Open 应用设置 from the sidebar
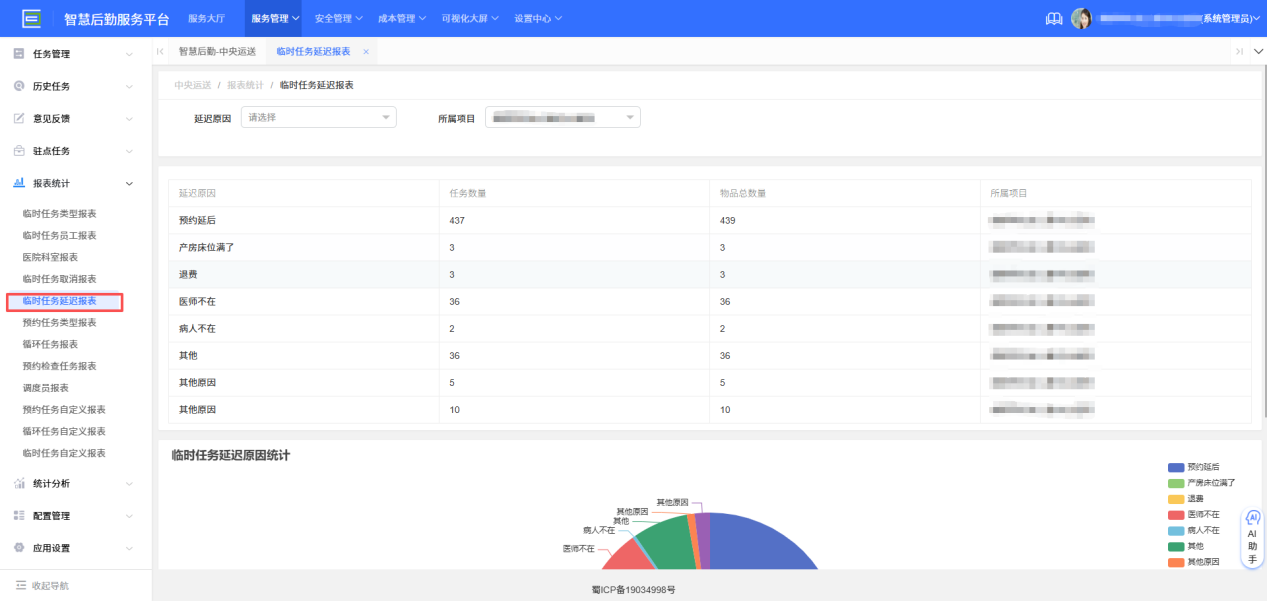The image size is (1267, 601). click(60, 548)
